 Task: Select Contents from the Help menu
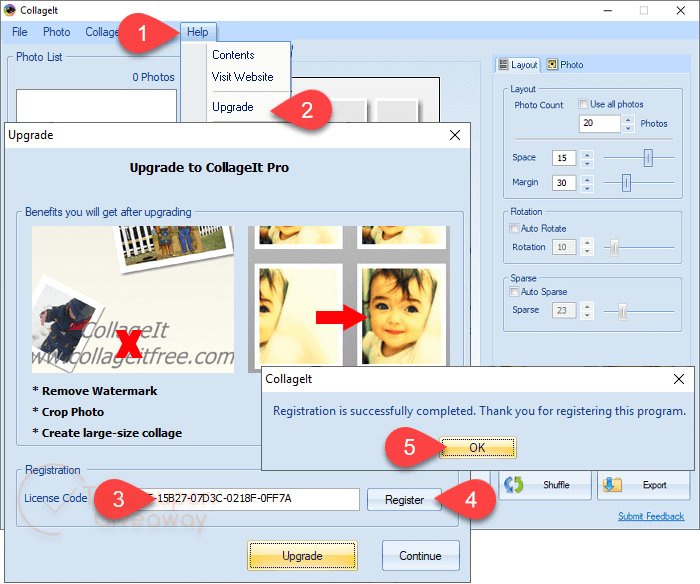[x=233, y=55]
